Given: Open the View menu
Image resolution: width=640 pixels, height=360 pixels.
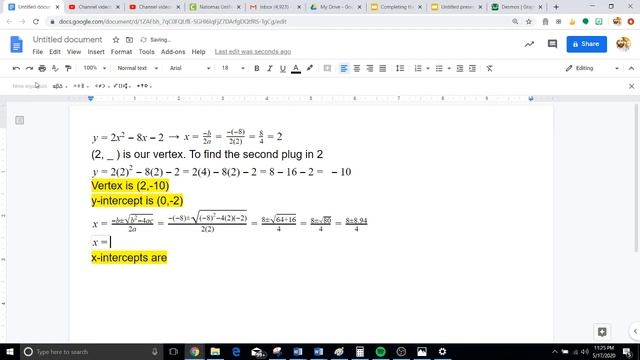Looking at the screenshot, I should 74,52.
